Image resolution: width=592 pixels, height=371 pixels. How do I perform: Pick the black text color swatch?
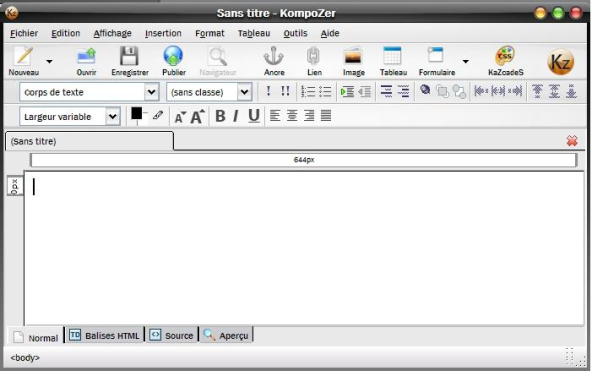(x=136, y=113)
